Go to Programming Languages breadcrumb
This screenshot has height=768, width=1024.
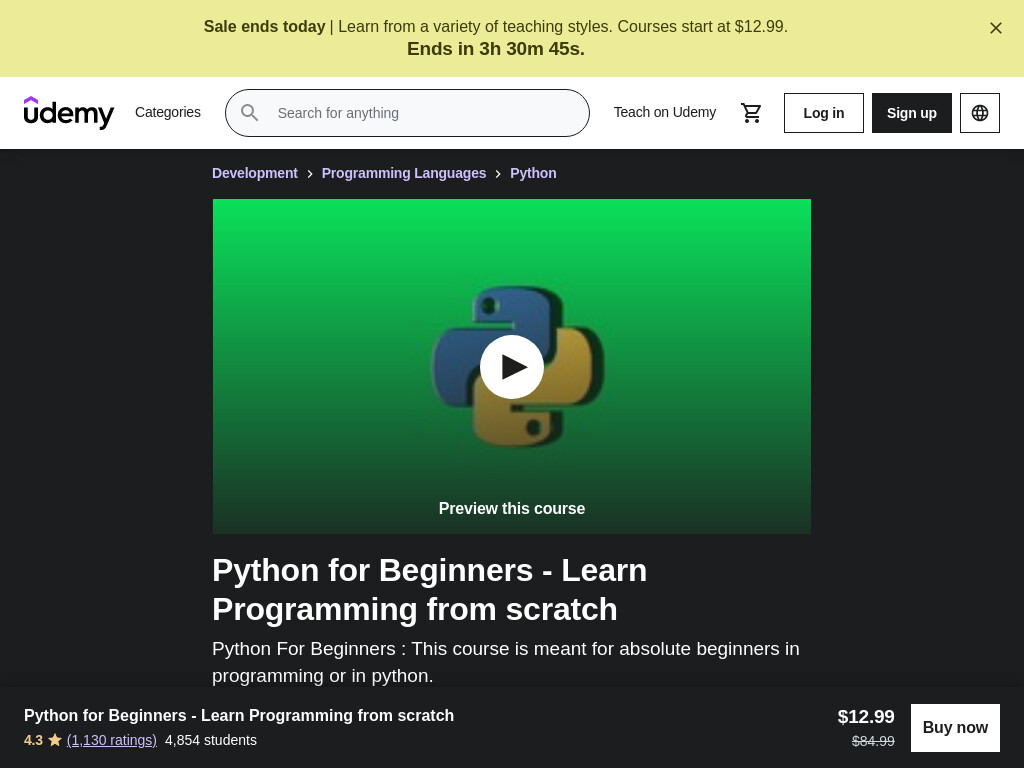404,173
